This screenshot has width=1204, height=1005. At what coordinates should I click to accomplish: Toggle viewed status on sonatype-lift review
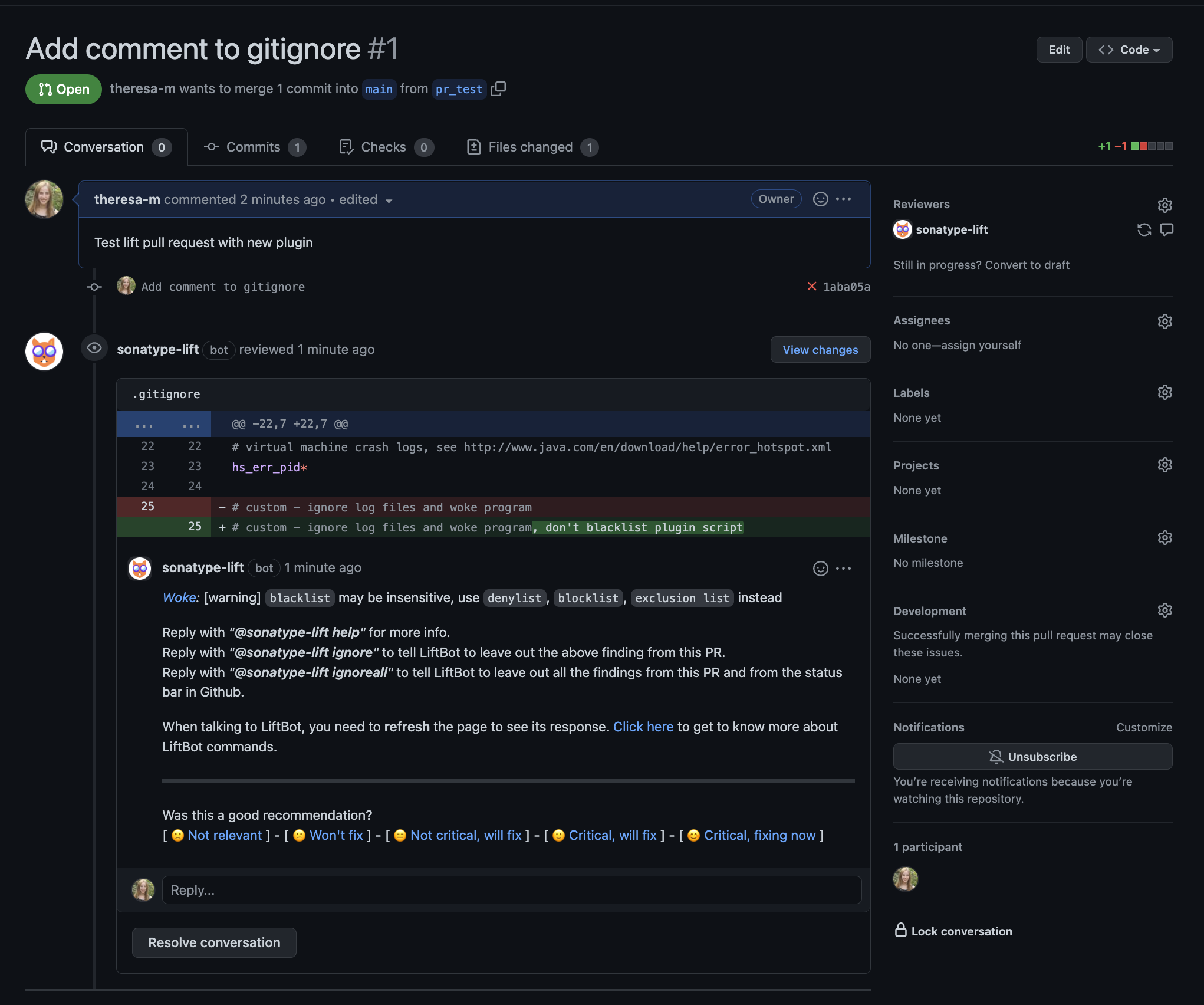94,348
